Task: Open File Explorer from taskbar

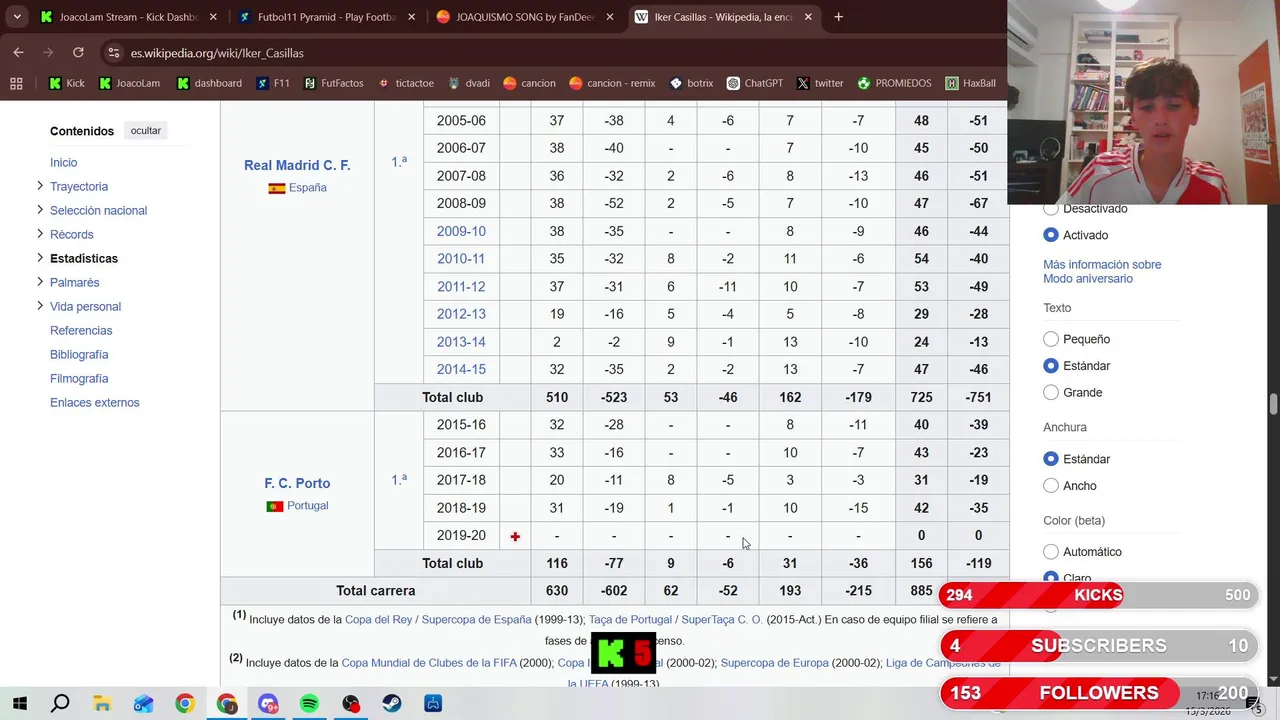Action: tap(102, 703)
